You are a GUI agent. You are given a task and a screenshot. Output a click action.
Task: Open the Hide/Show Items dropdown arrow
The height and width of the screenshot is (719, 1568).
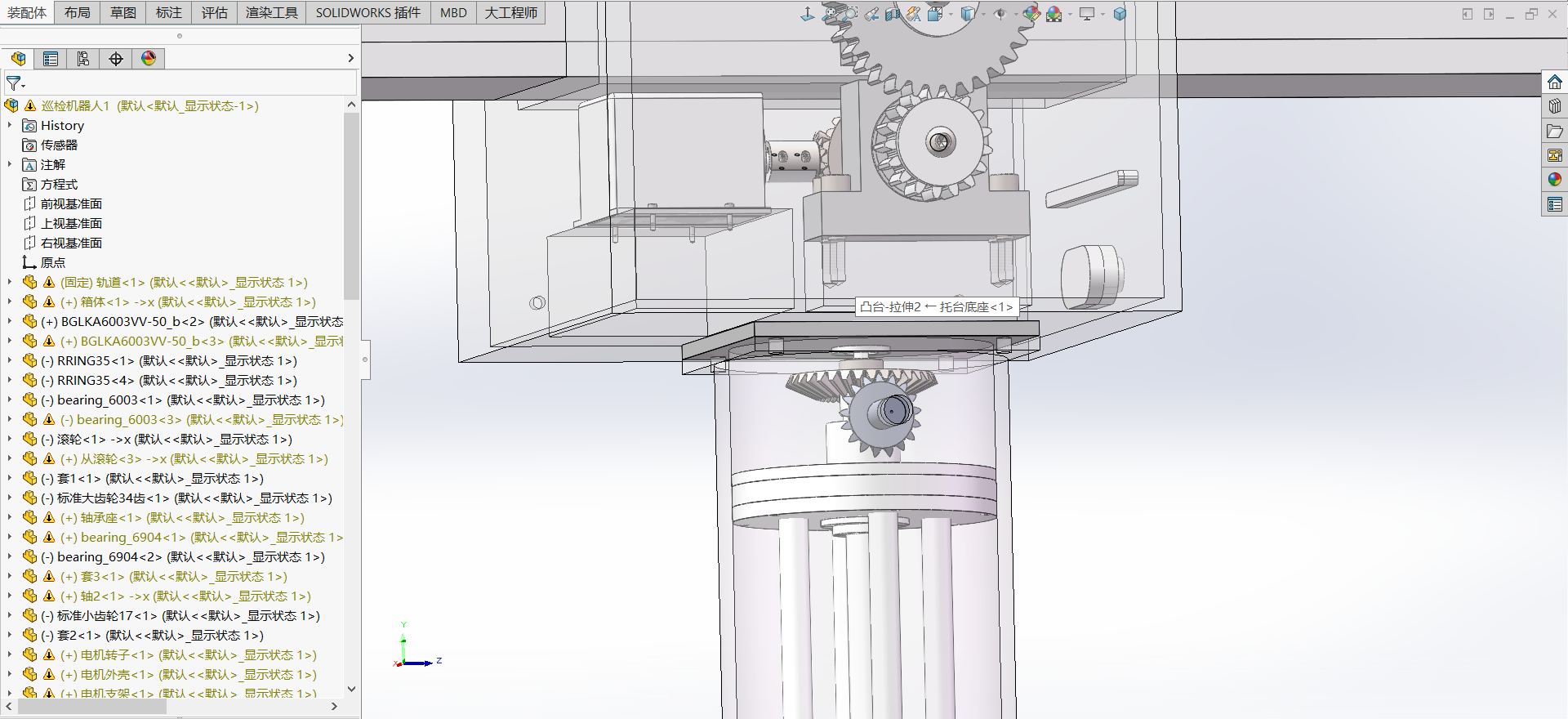(x=1016, y=14)
